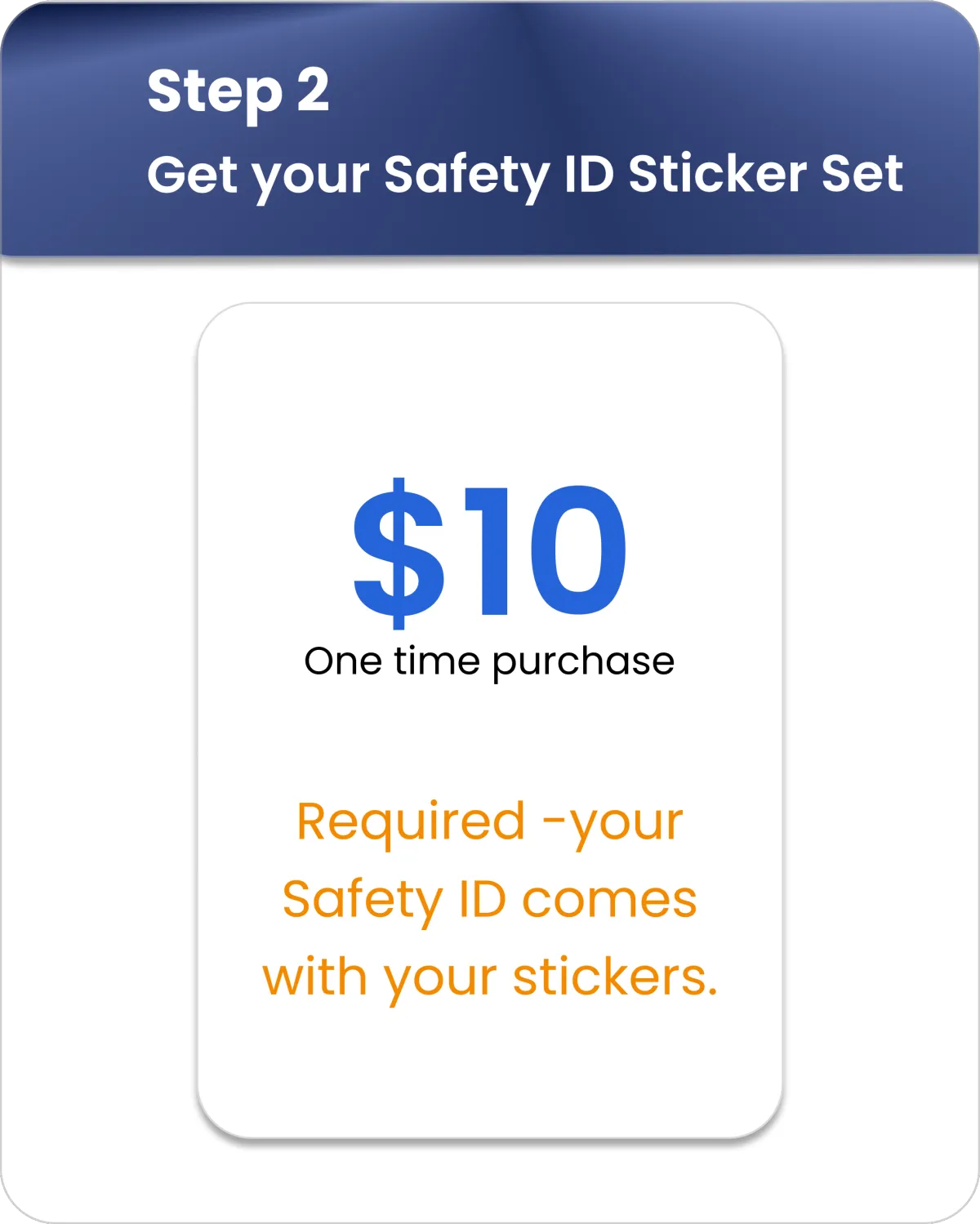
Task: Click the word Set in the title
Action: [862, 173]
